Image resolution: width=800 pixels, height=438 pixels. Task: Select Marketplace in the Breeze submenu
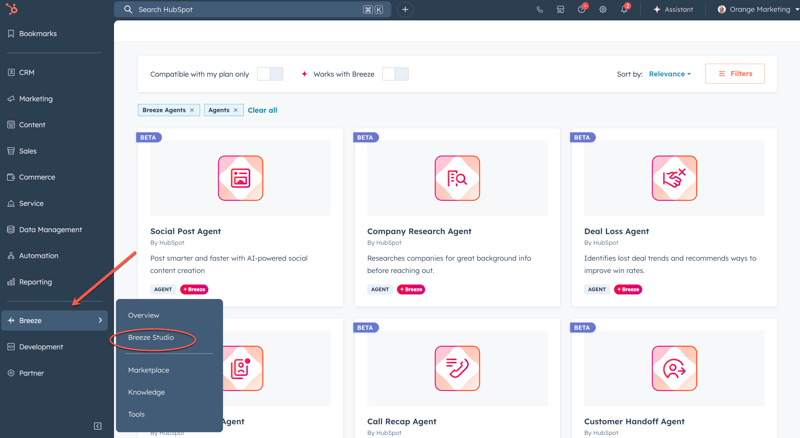148,370
